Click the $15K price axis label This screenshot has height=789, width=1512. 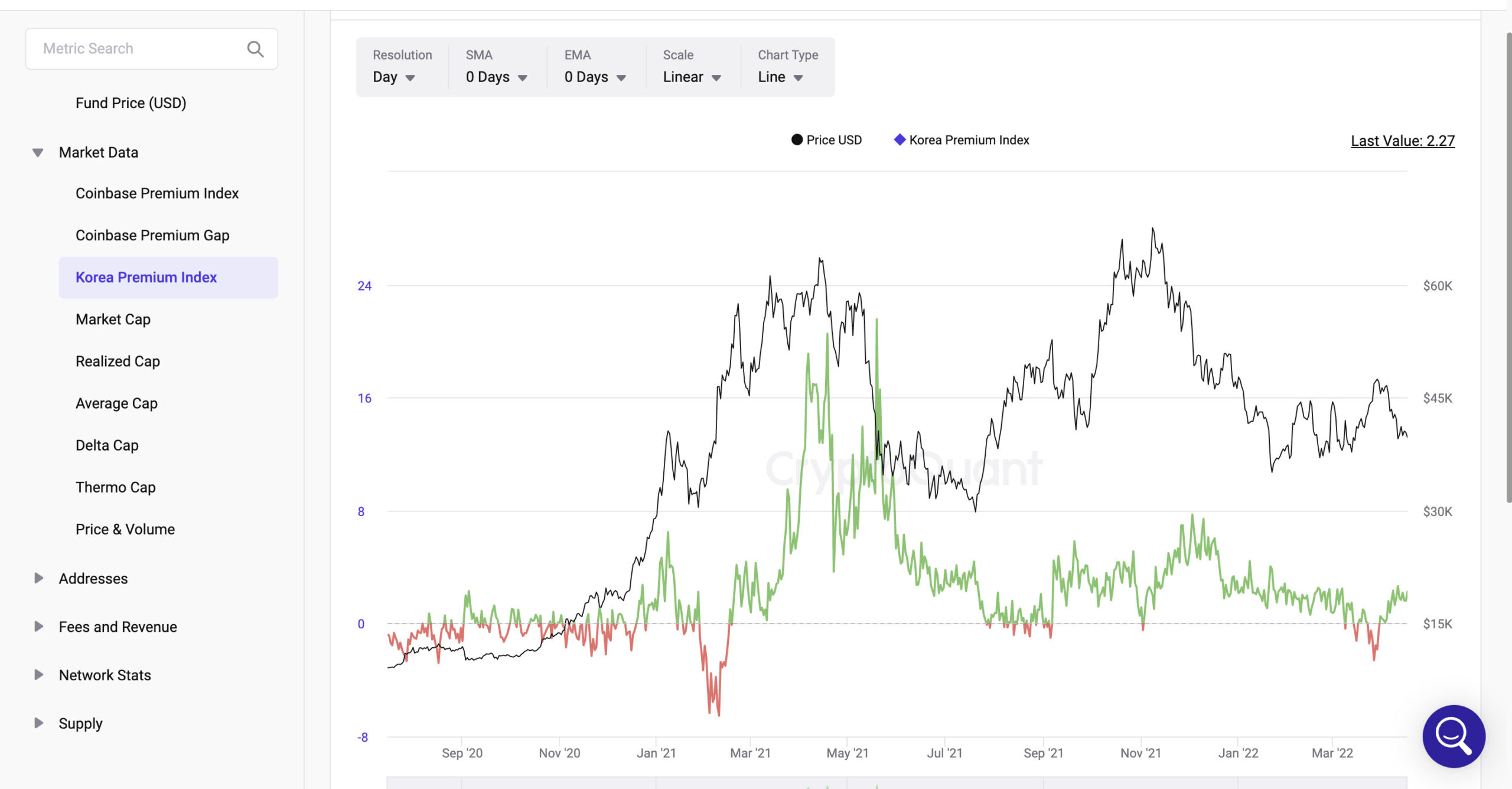point(1438,624)
